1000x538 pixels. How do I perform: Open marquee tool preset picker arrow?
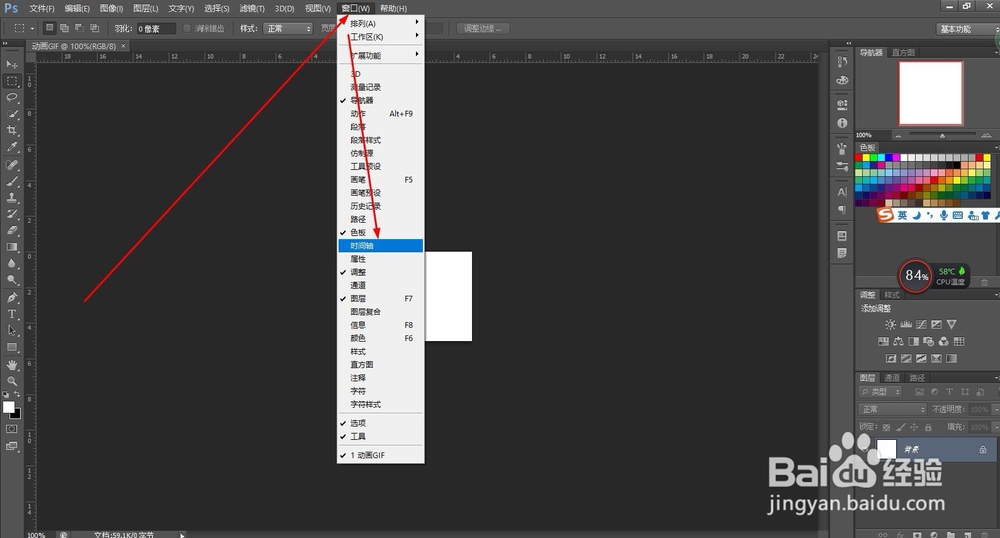32,29
